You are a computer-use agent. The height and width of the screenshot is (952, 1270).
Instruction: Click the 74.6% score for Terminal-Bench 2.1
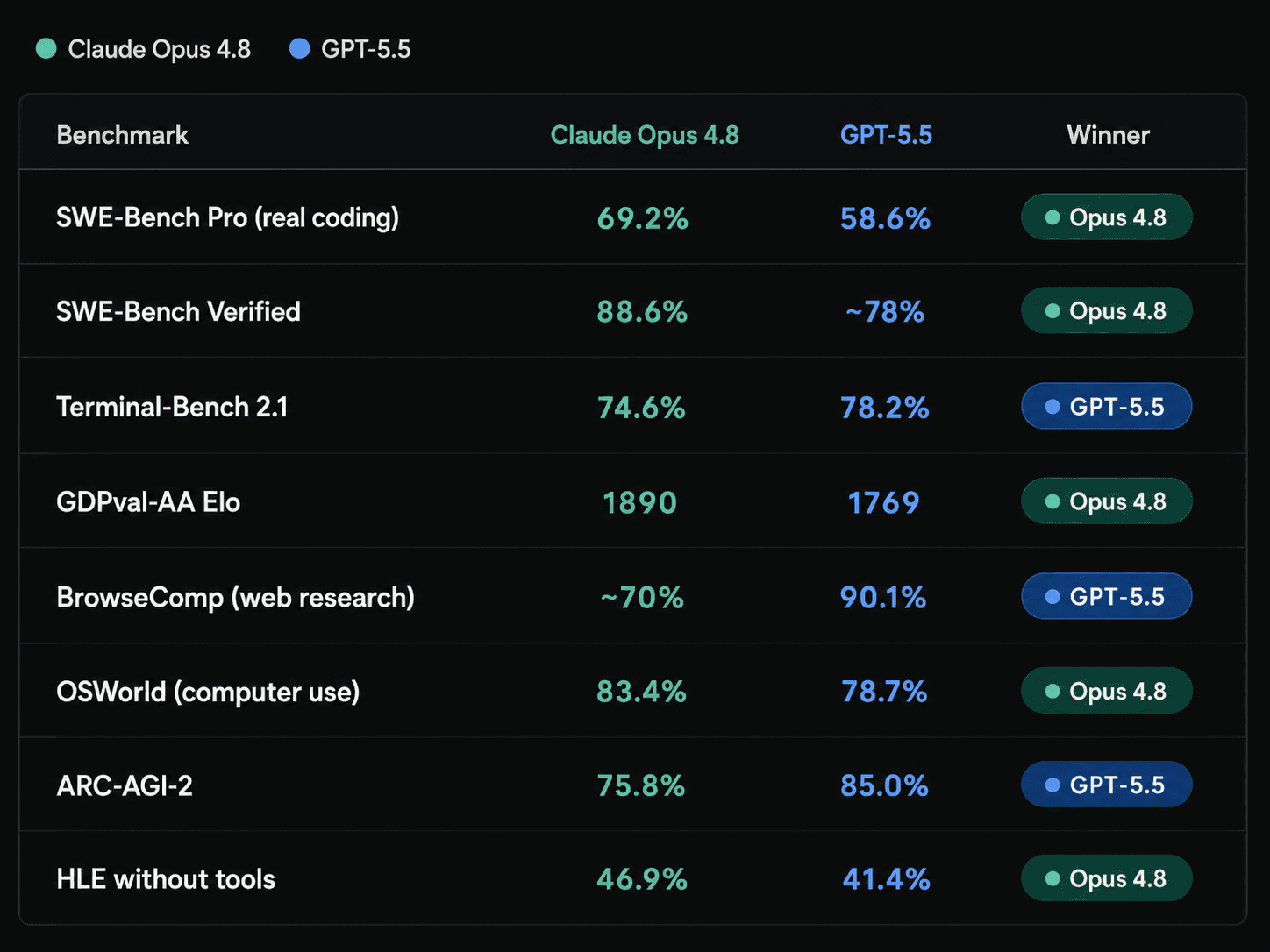(x=641, y=408)
